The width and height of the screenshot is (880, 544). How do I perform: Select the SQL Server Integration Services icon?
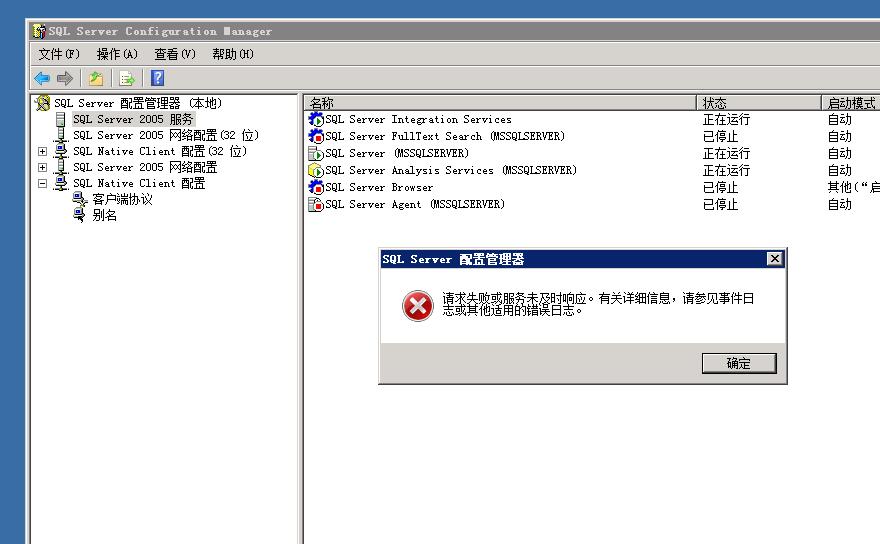316,120
